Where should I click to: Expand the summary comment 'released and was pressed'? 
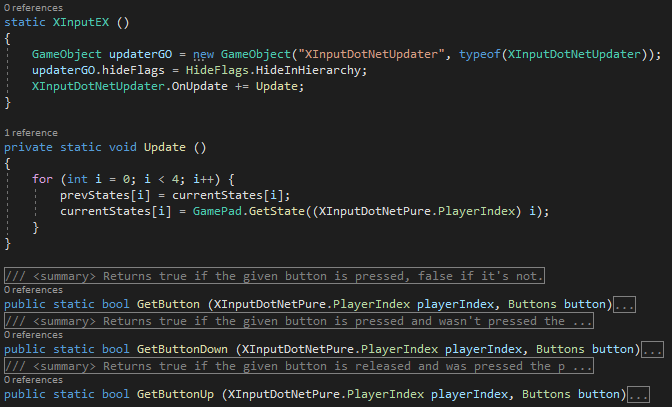(298, 366)
